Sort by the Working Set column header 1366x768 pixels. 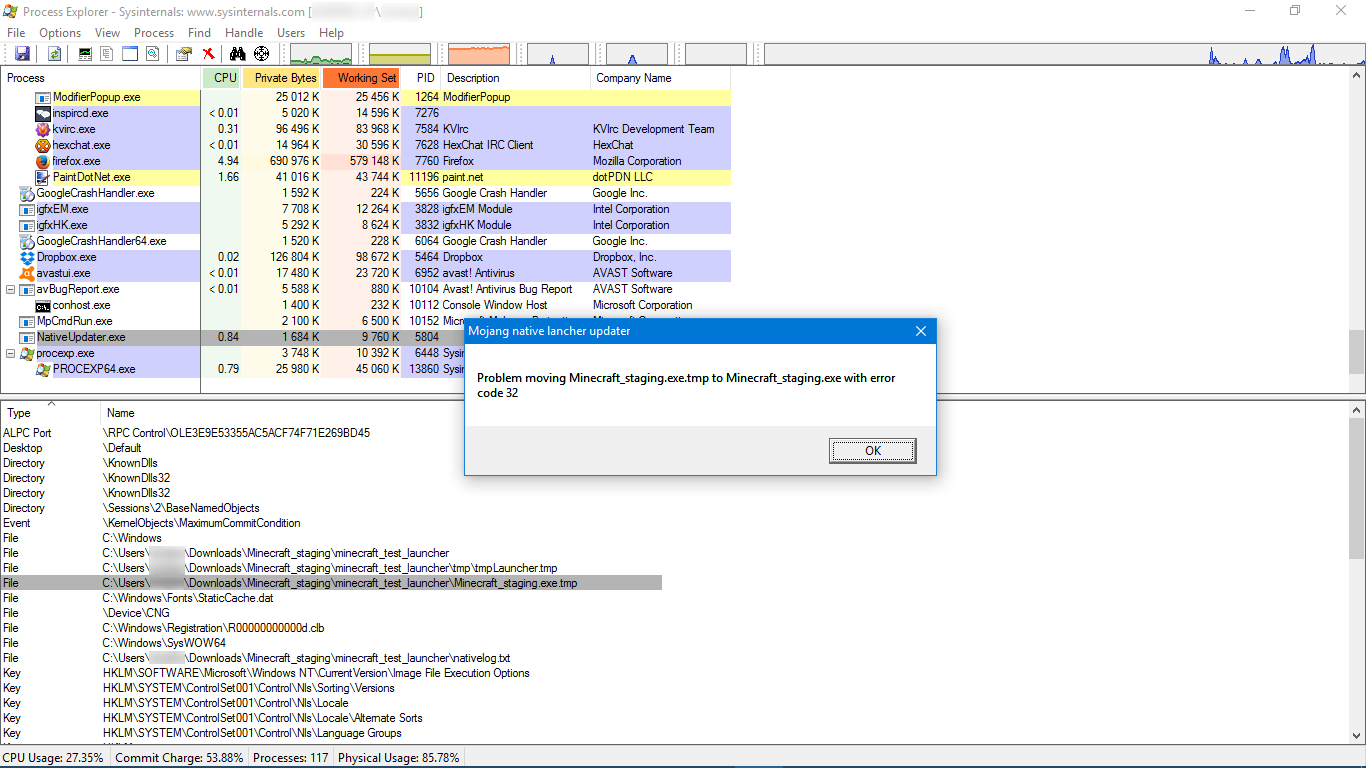[x=362, y=78]
